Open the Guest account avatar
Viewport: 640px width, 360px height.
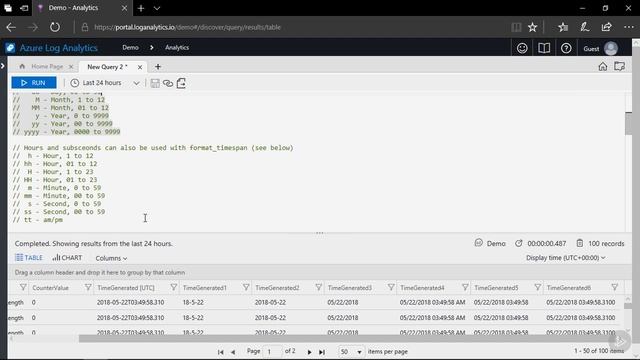[x=611, y=48]
